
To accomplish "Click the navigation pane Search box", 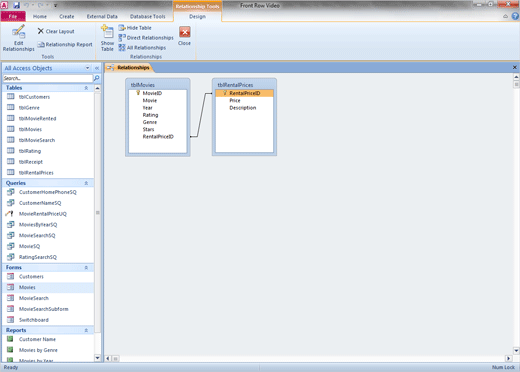I will (48, 78).
